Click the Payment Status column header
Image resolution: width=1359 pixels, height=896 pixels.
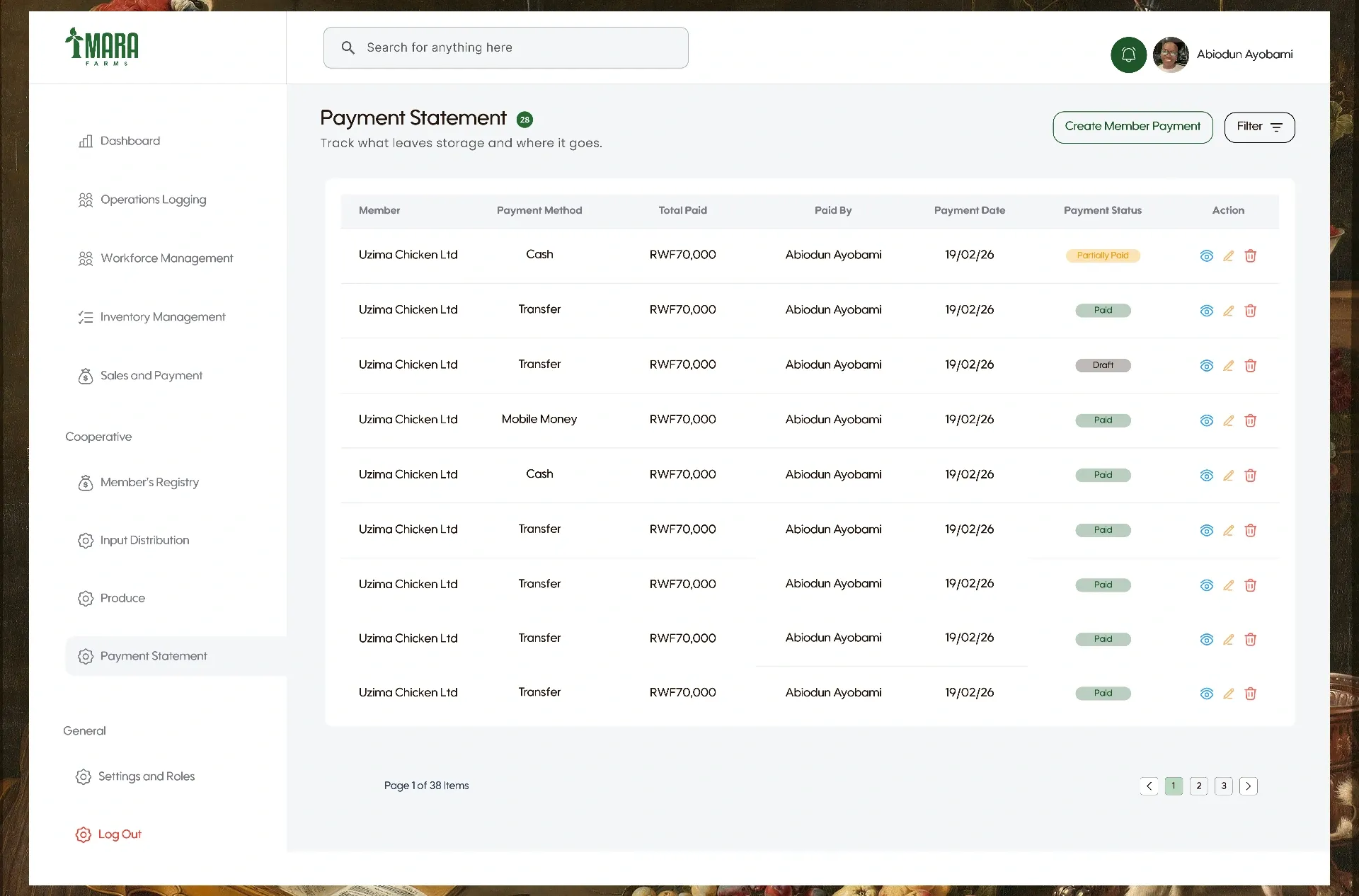click(1103, 210)
